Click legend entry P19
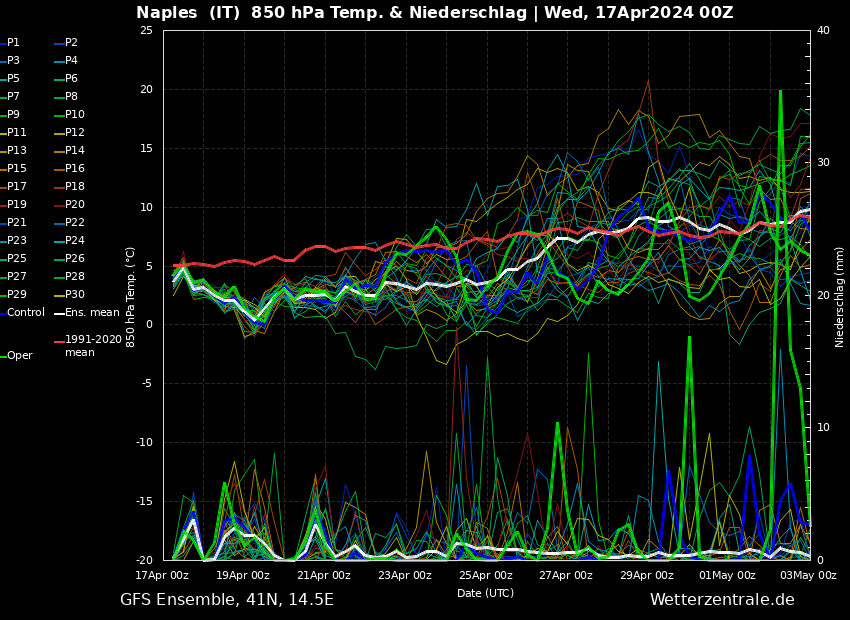 [13, 204]
